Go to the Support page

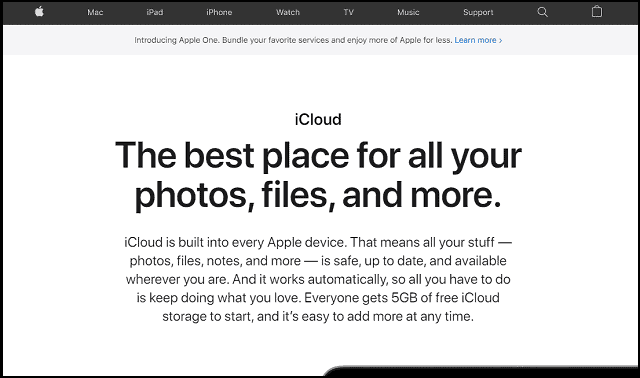click(x=478, y=12)
